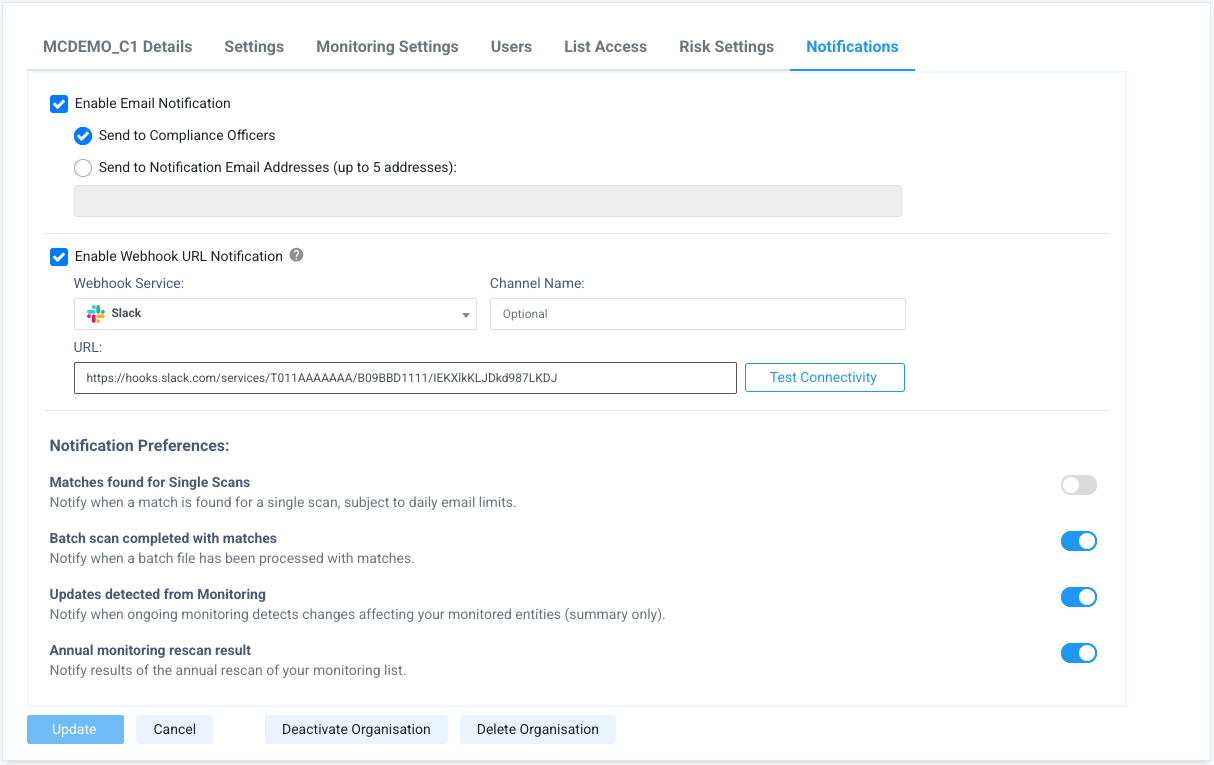
Task: Click the webhook help question mark icon
Action: tap(296, 255)
